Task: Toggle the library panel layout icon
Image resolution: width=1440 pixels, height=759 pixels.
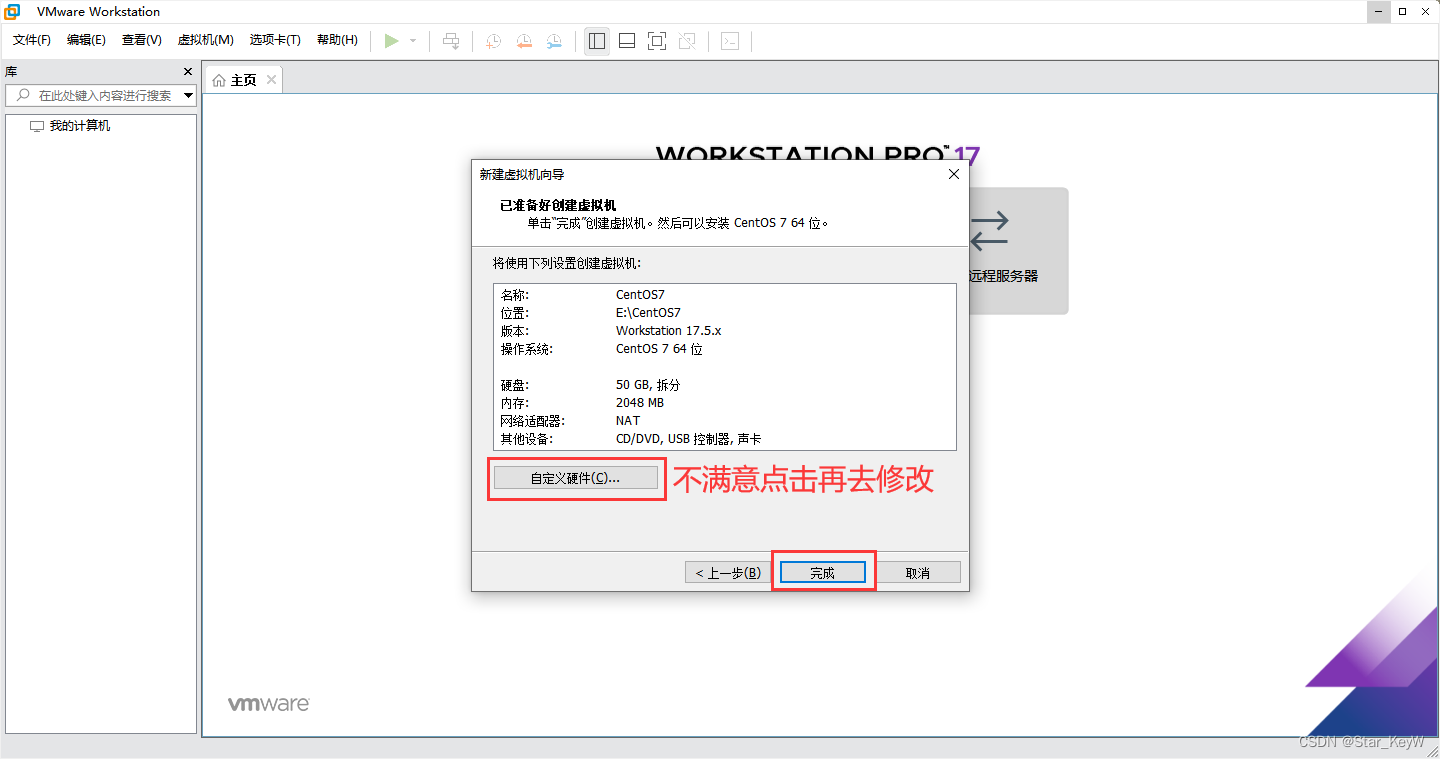Action: pyautogui.click(x=596, y=41)
